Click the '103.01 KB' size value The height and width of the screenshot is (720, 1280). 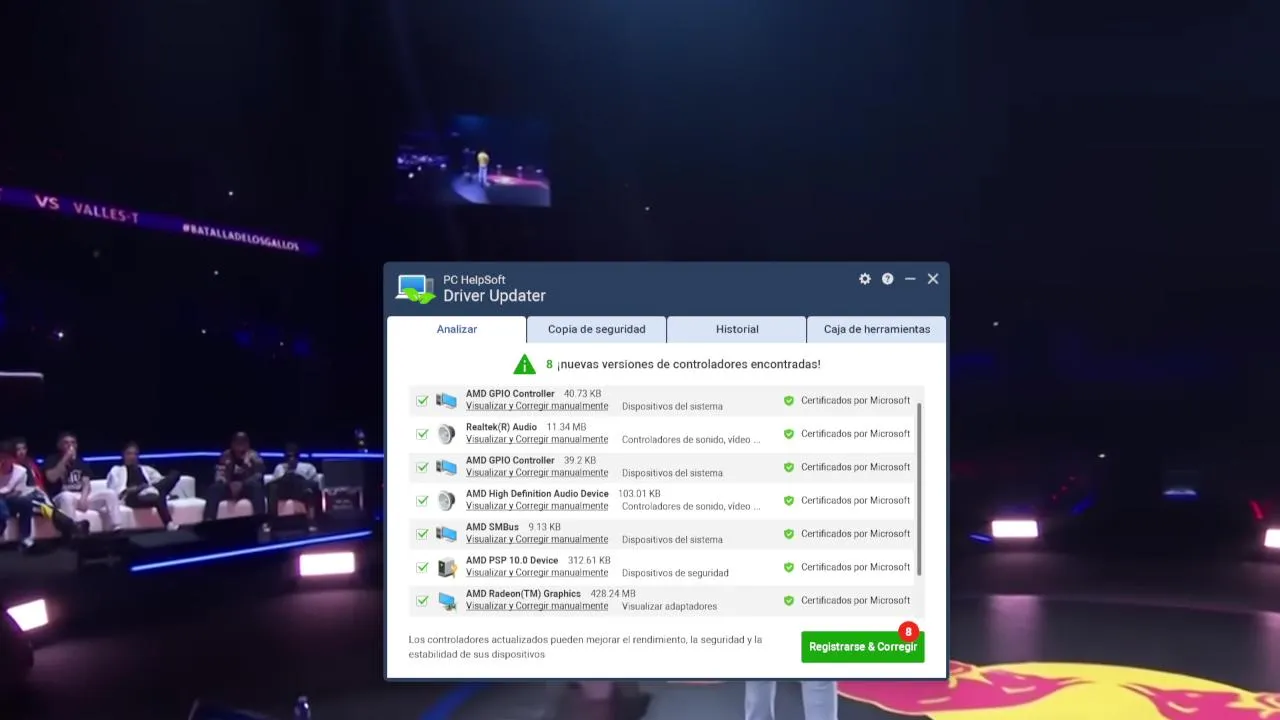(639, 494)
